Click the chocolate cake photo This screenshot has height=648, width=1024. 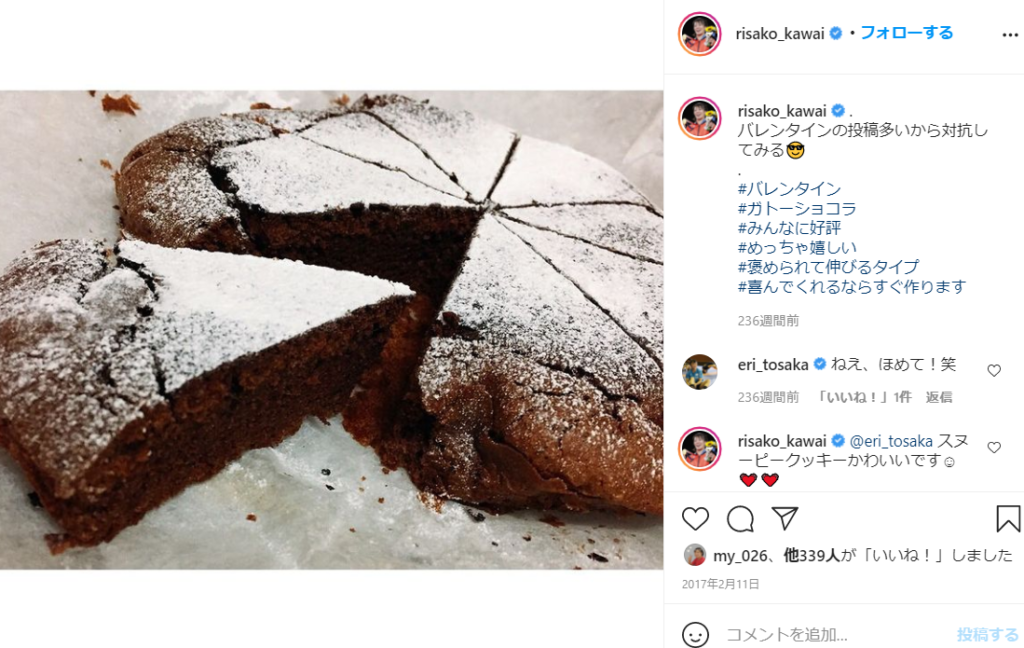[331, 330]
